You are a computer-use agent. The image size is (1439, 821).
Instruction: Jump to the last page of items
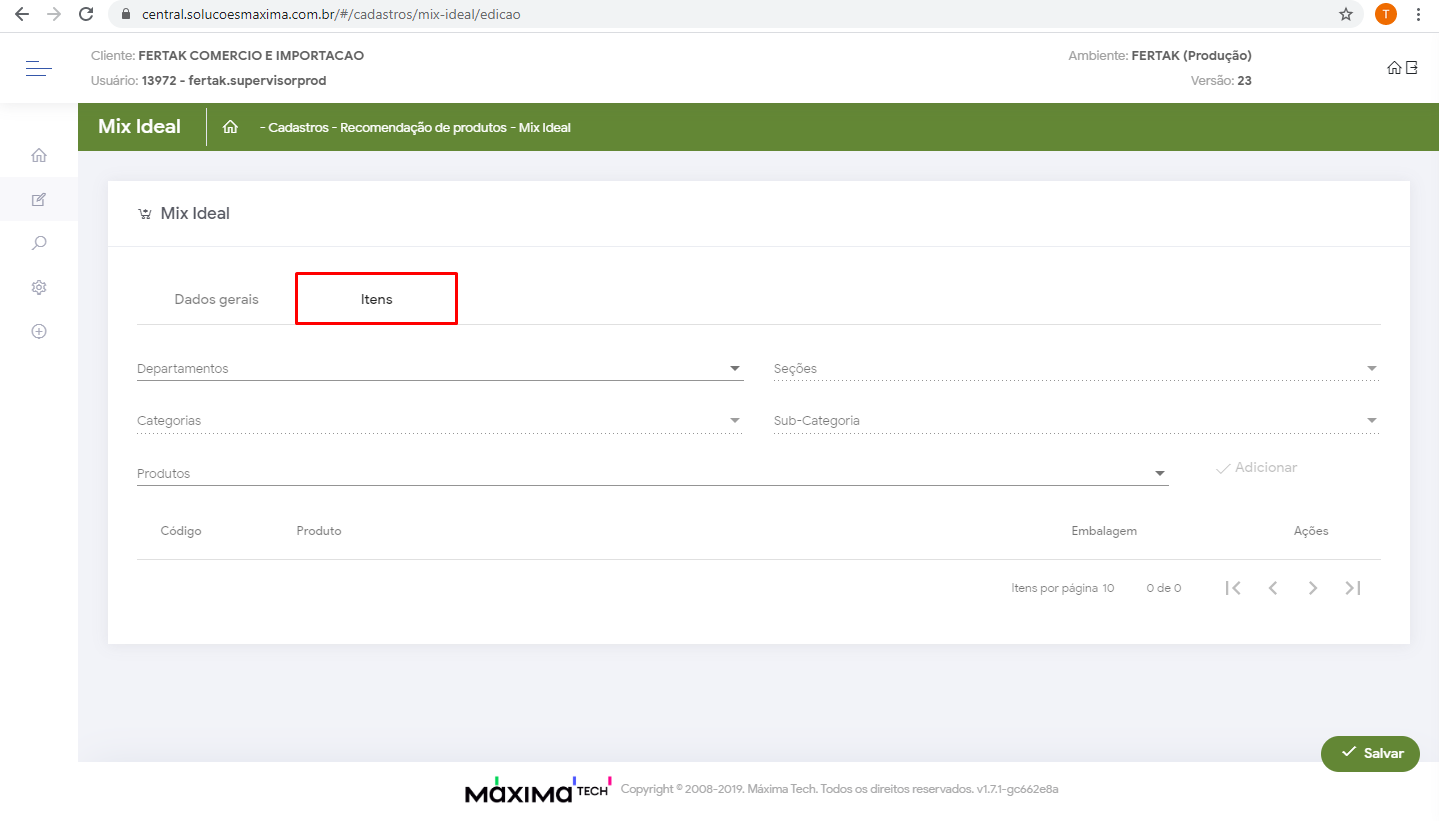click(1353, 588)
